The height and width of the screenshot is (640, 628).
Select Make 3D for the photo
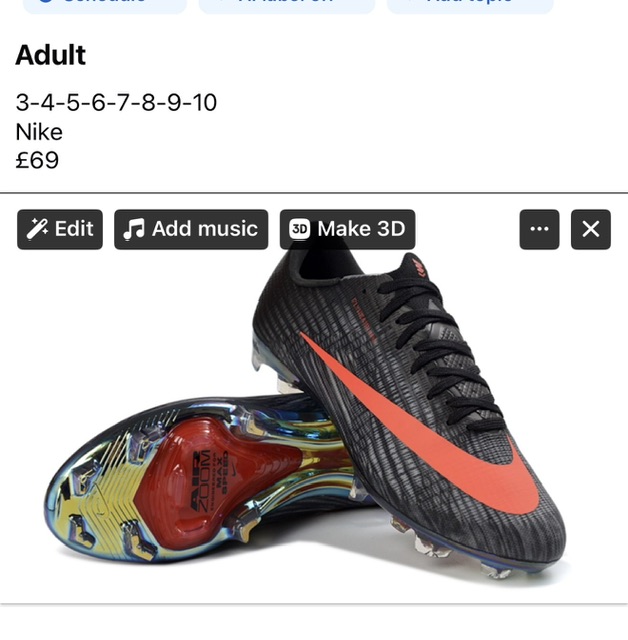(347, 229)
